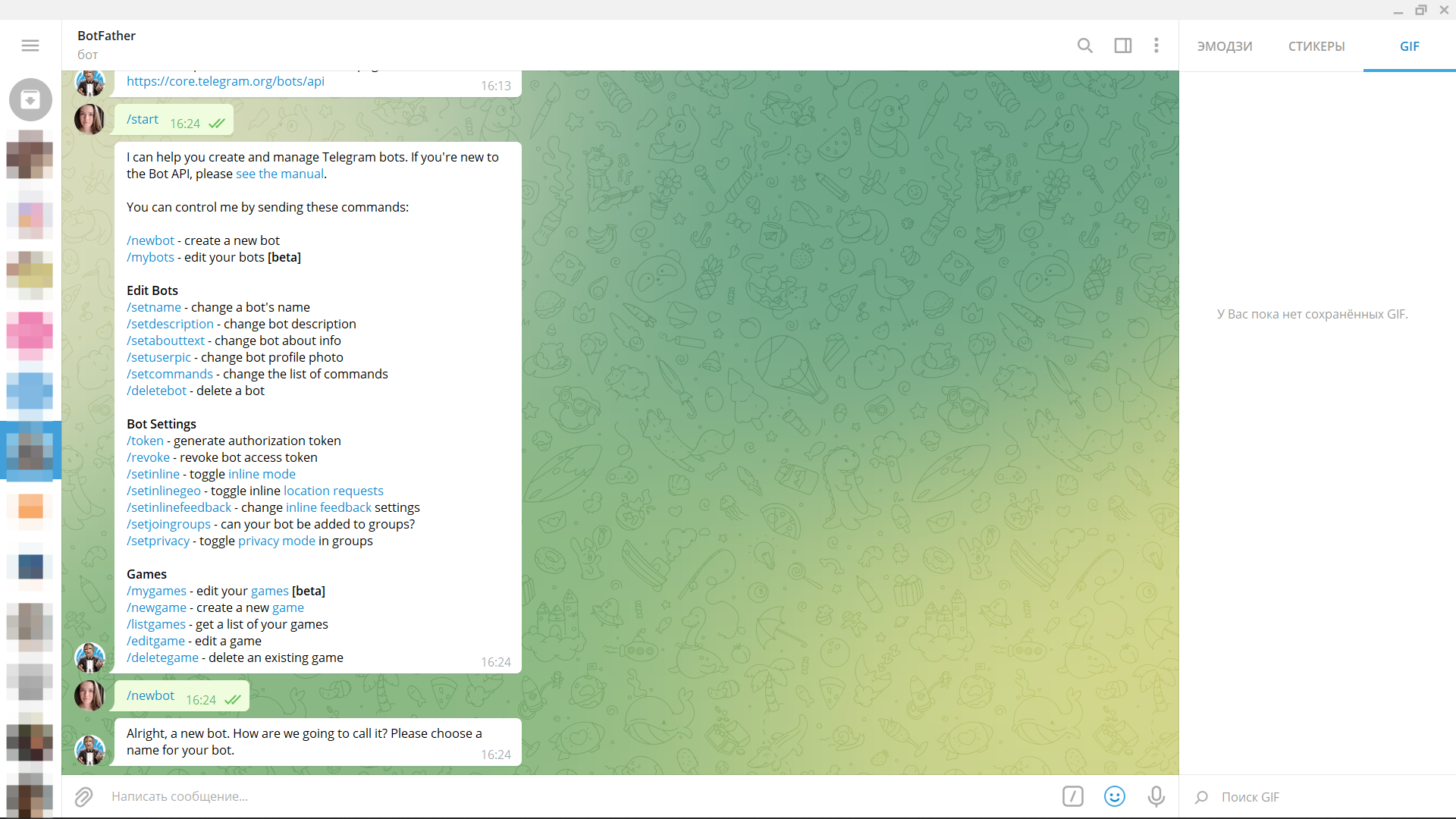Open the 'game' link after 'create a new'
The width and height of the screenshot is (1456, 819).
pyautogui.click(x=288, y=607)
